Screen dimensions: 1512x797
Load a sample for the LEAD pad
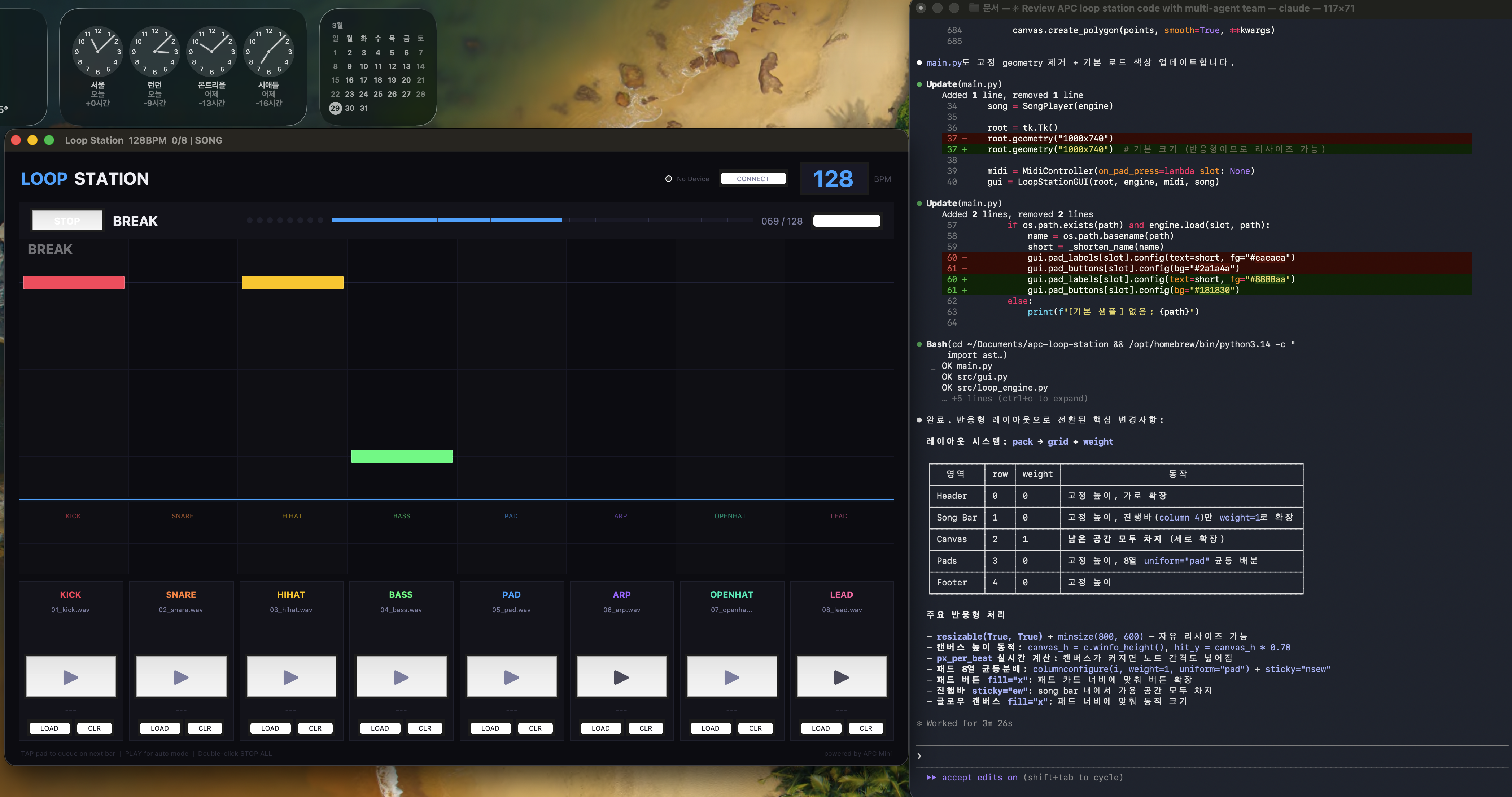(x=821, y=728)
